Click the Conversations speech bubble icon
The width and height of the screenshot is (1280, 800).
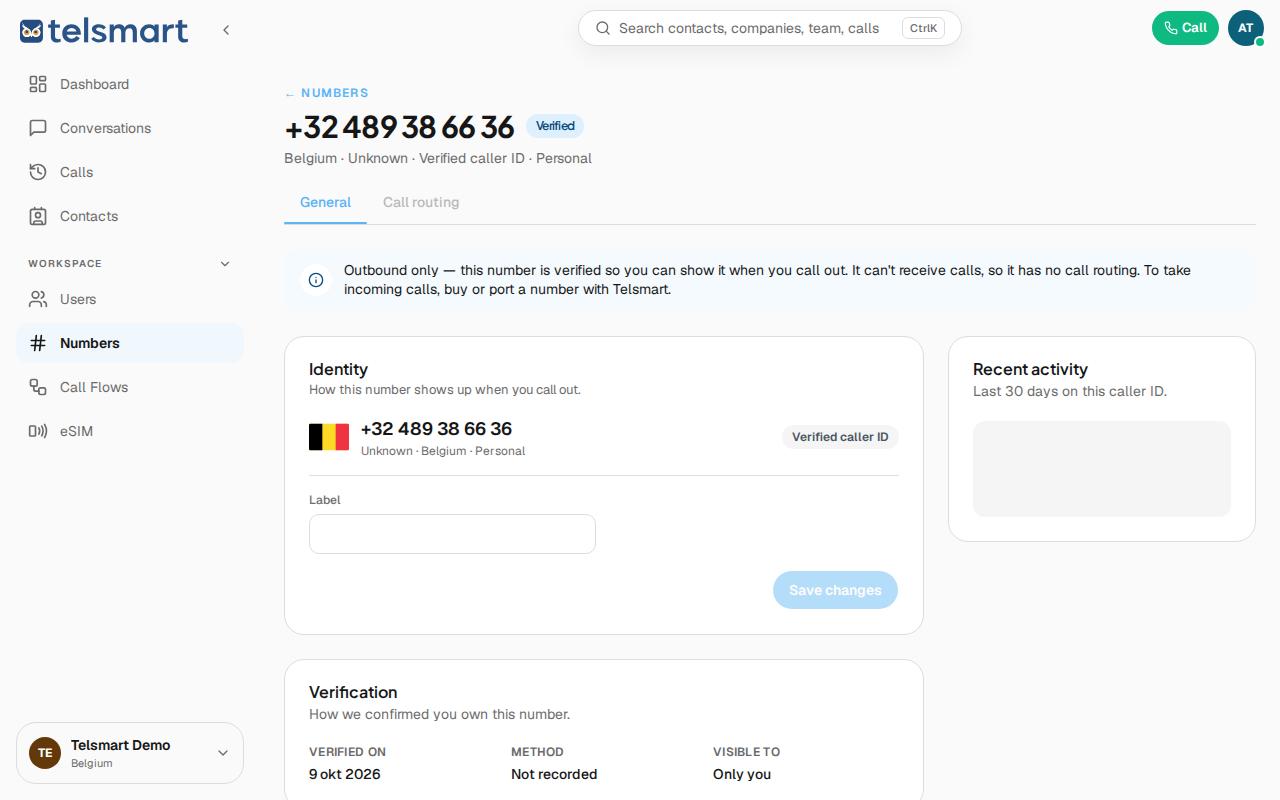coord(38,128)
